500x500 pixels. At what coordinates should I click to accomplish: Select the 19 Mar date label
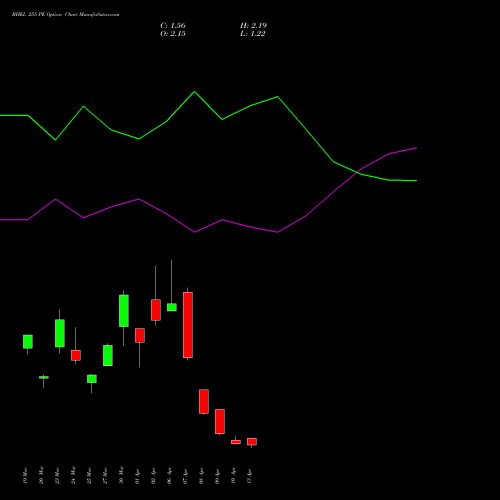[x=25, y=476]
